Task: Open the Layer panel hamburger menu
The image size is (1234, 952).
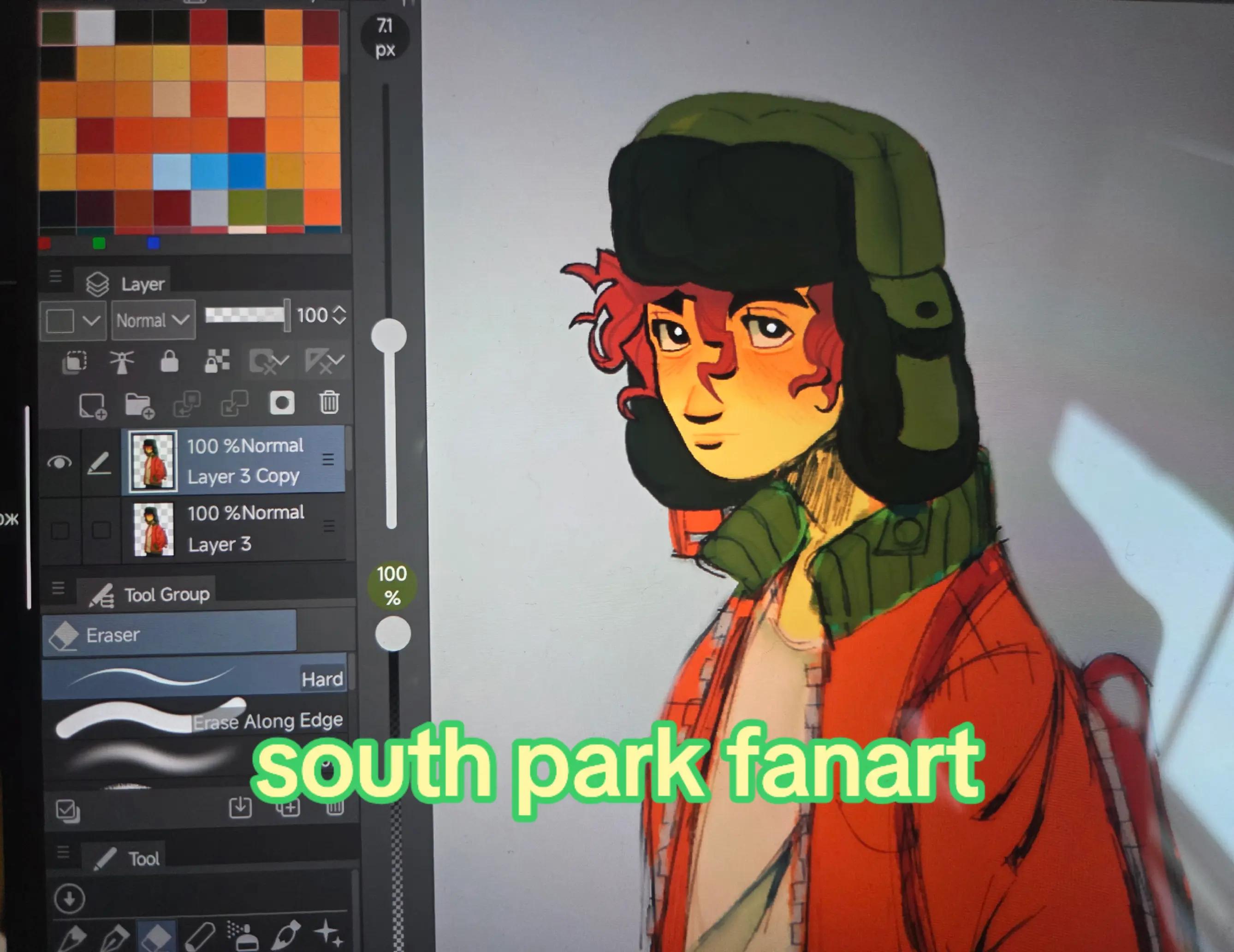Action: (x=55, y=277)
